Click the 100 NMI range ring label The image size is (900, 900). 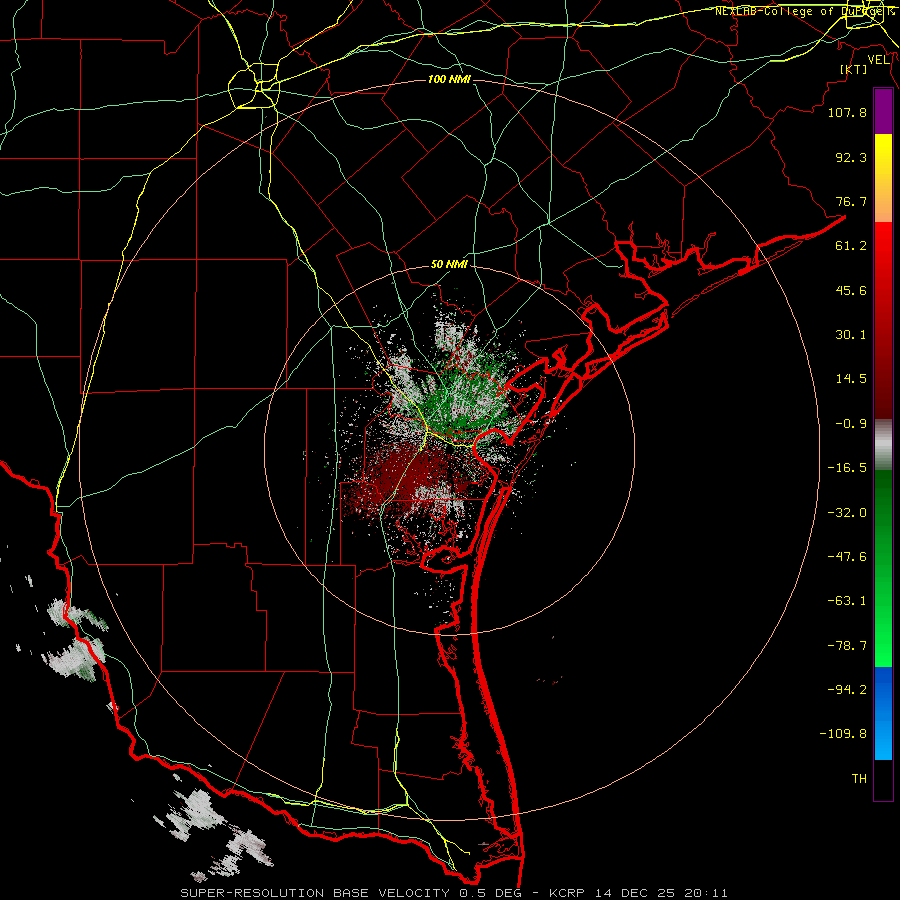pyautogui.click(x=449, y=79)
